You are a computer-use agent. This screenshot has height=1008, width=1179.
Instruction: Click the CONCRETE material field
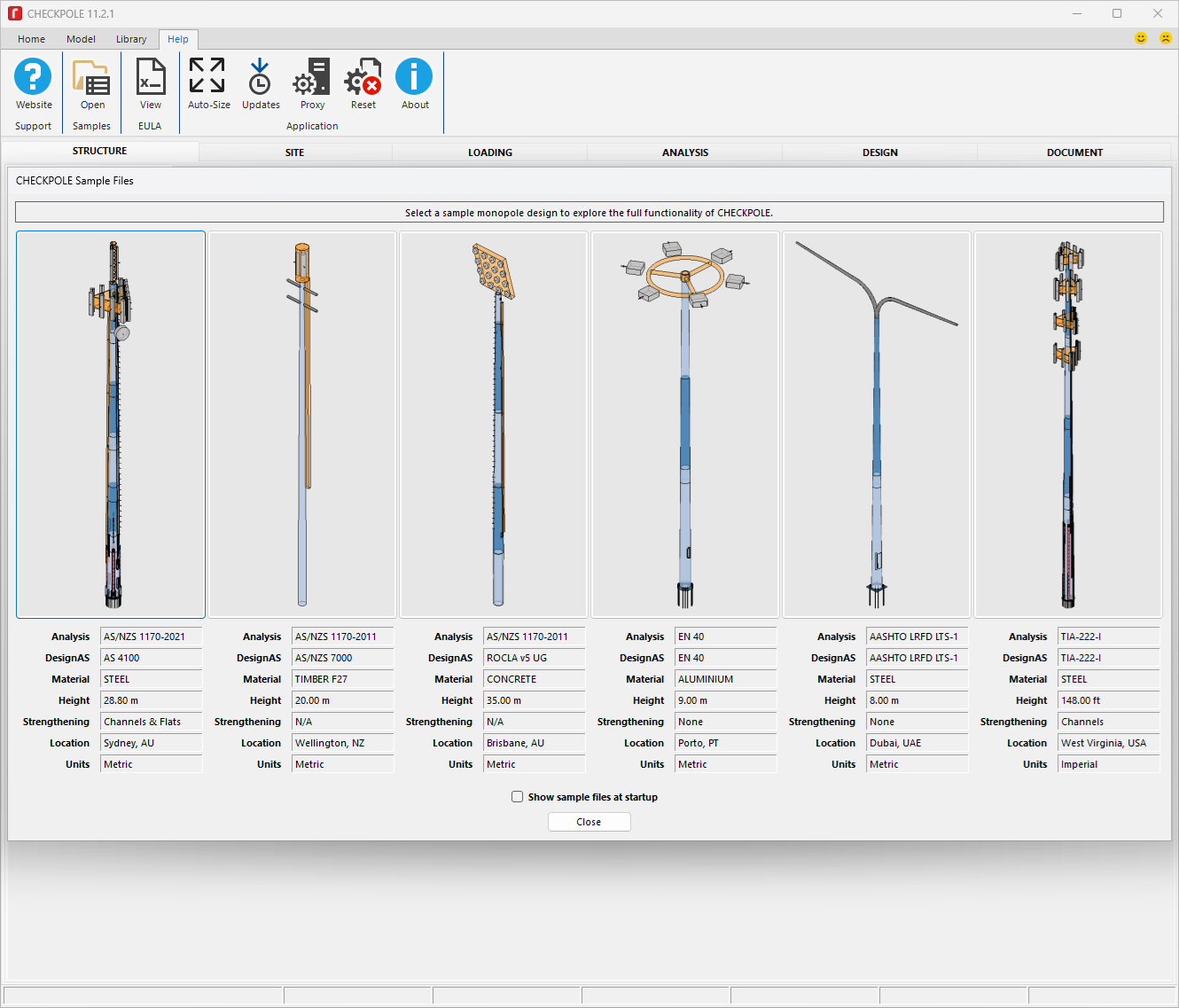pyautogui.click(x=535, y=679)
